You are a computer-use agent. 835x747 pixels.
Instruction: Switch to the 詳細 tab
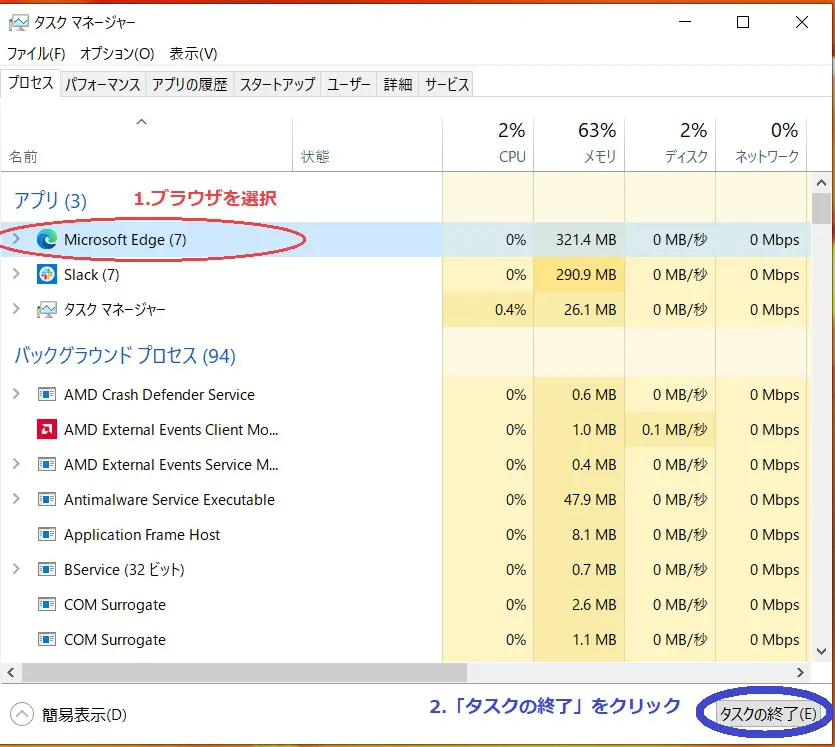click(x=398, y=85)
